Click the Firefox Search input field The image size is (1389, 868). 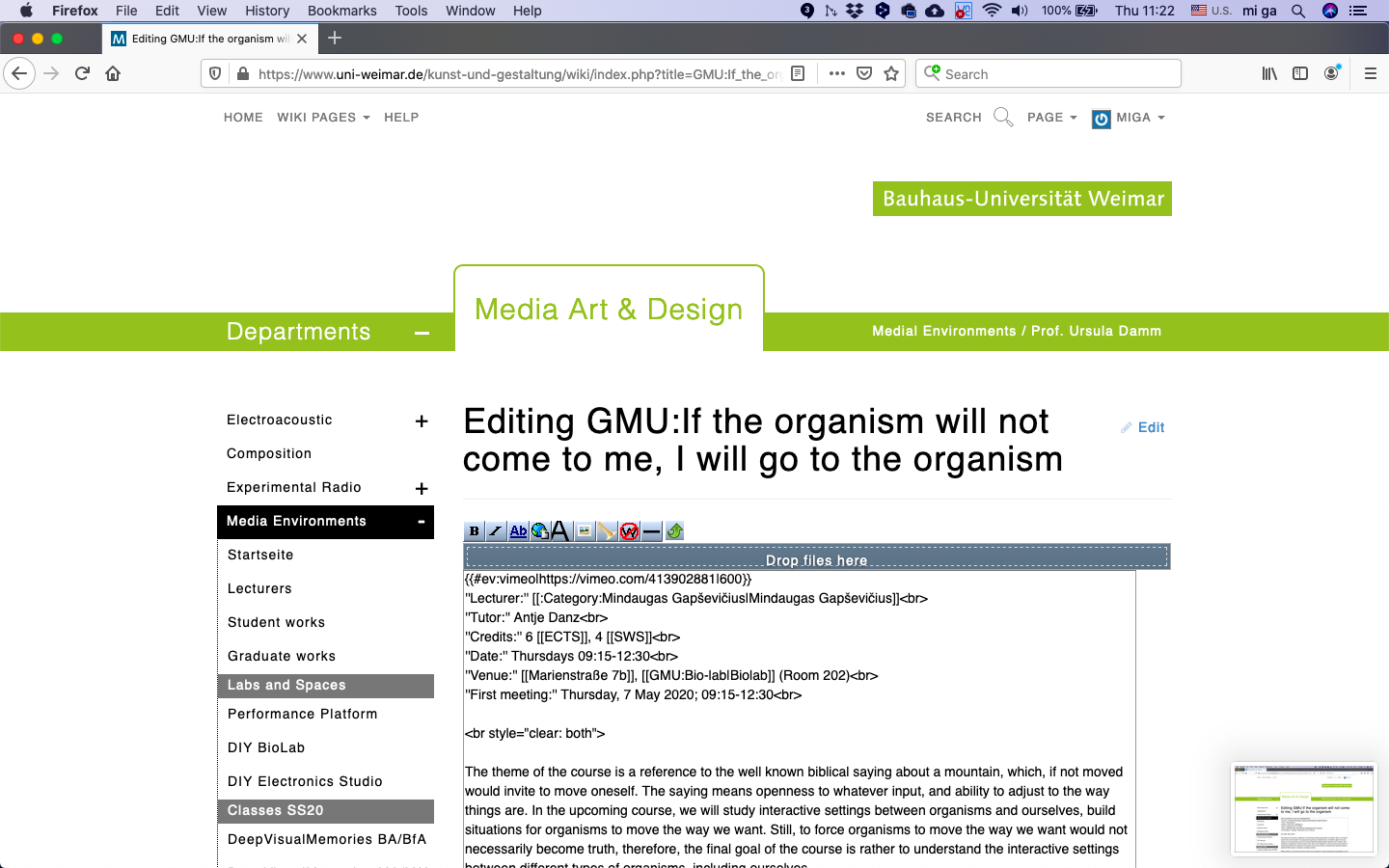coord(1049,73)
